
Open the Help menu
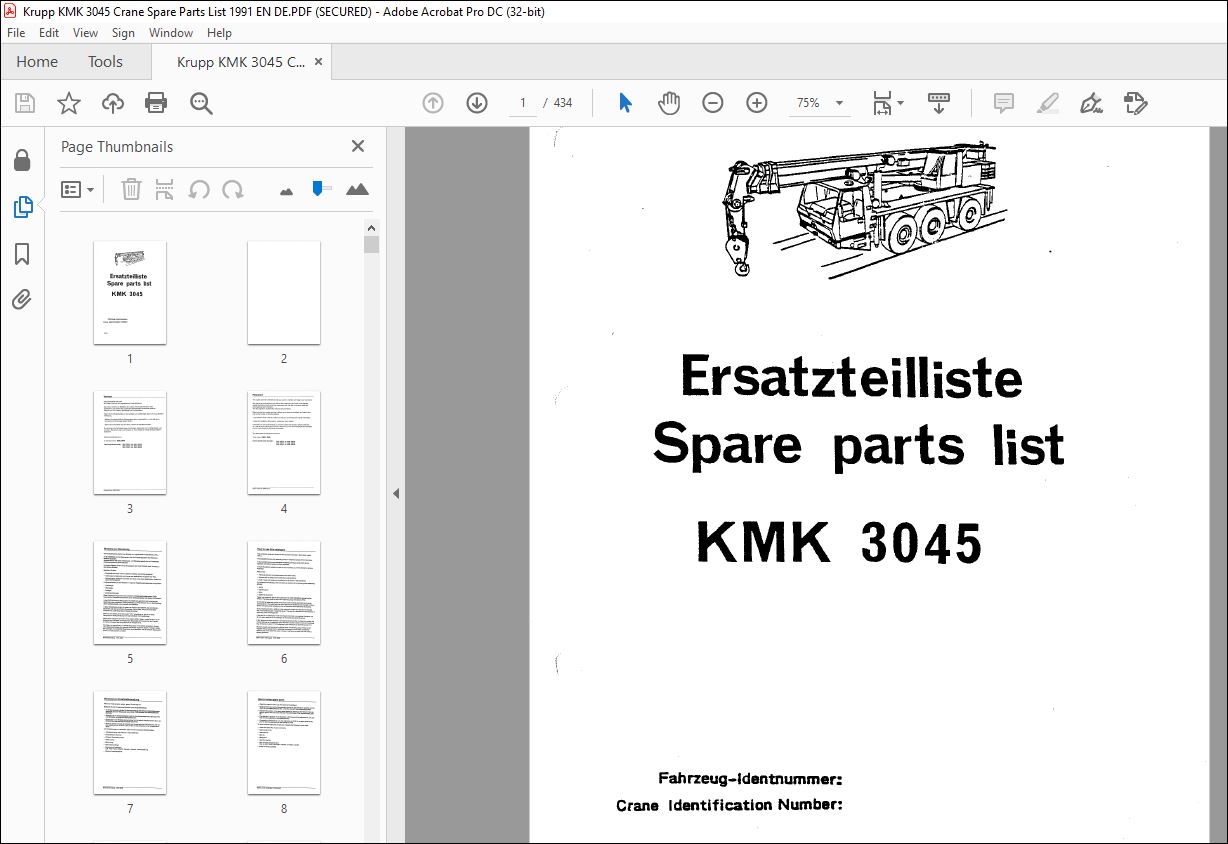(219, 33)
